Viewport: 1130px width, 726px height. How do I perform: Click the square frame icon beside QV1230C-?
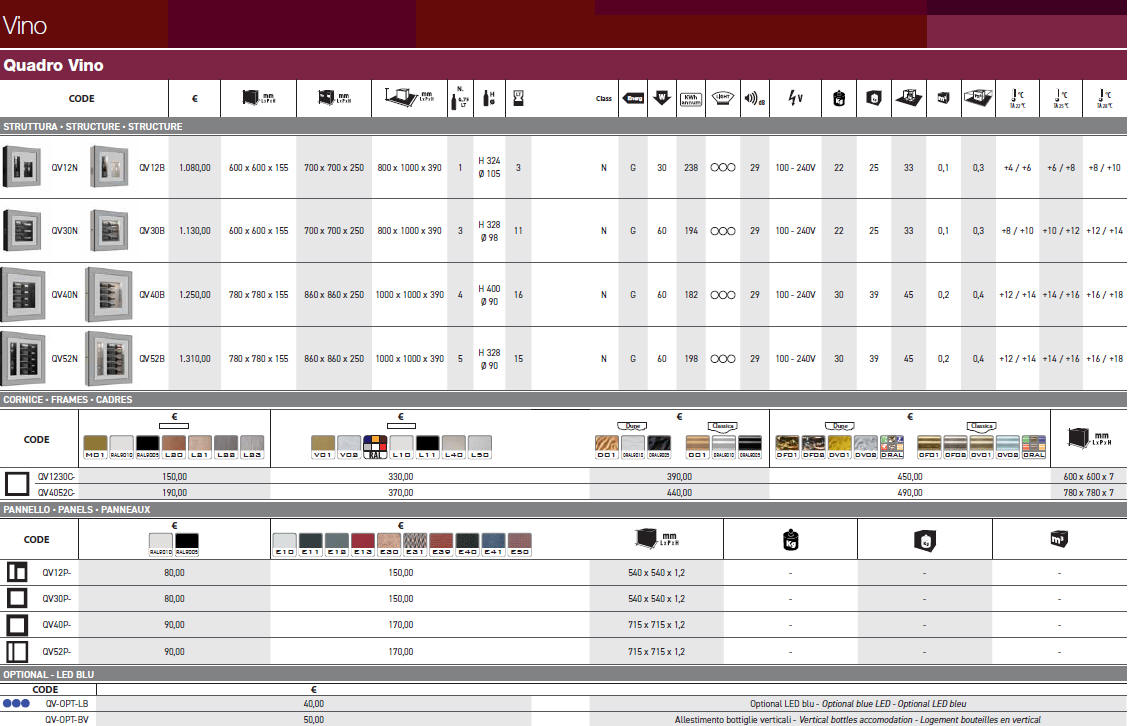(17, 484)
